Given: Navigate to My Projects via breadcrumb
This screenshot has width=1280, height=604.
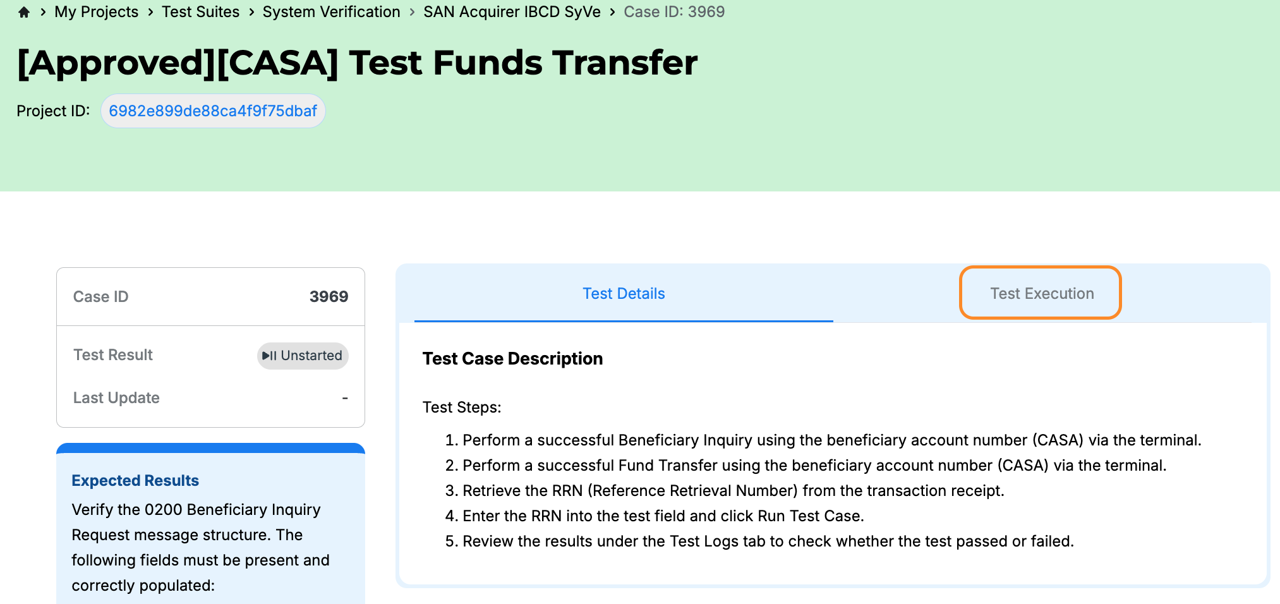Looking at the screenshot, I should 96,11.
